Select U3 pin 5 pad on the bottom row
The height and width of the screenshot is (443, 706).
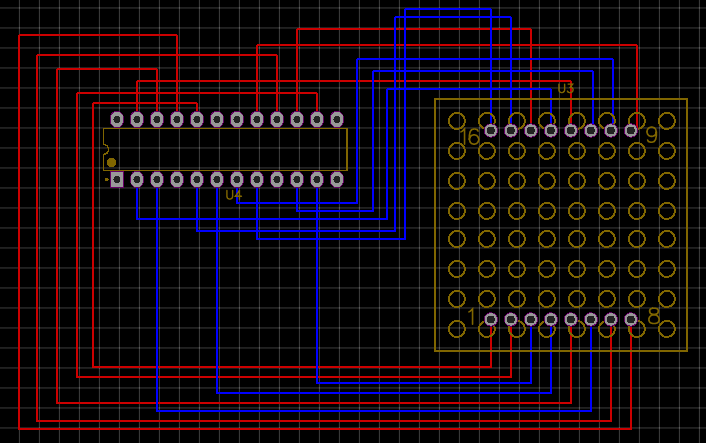(x=571, y=319)
